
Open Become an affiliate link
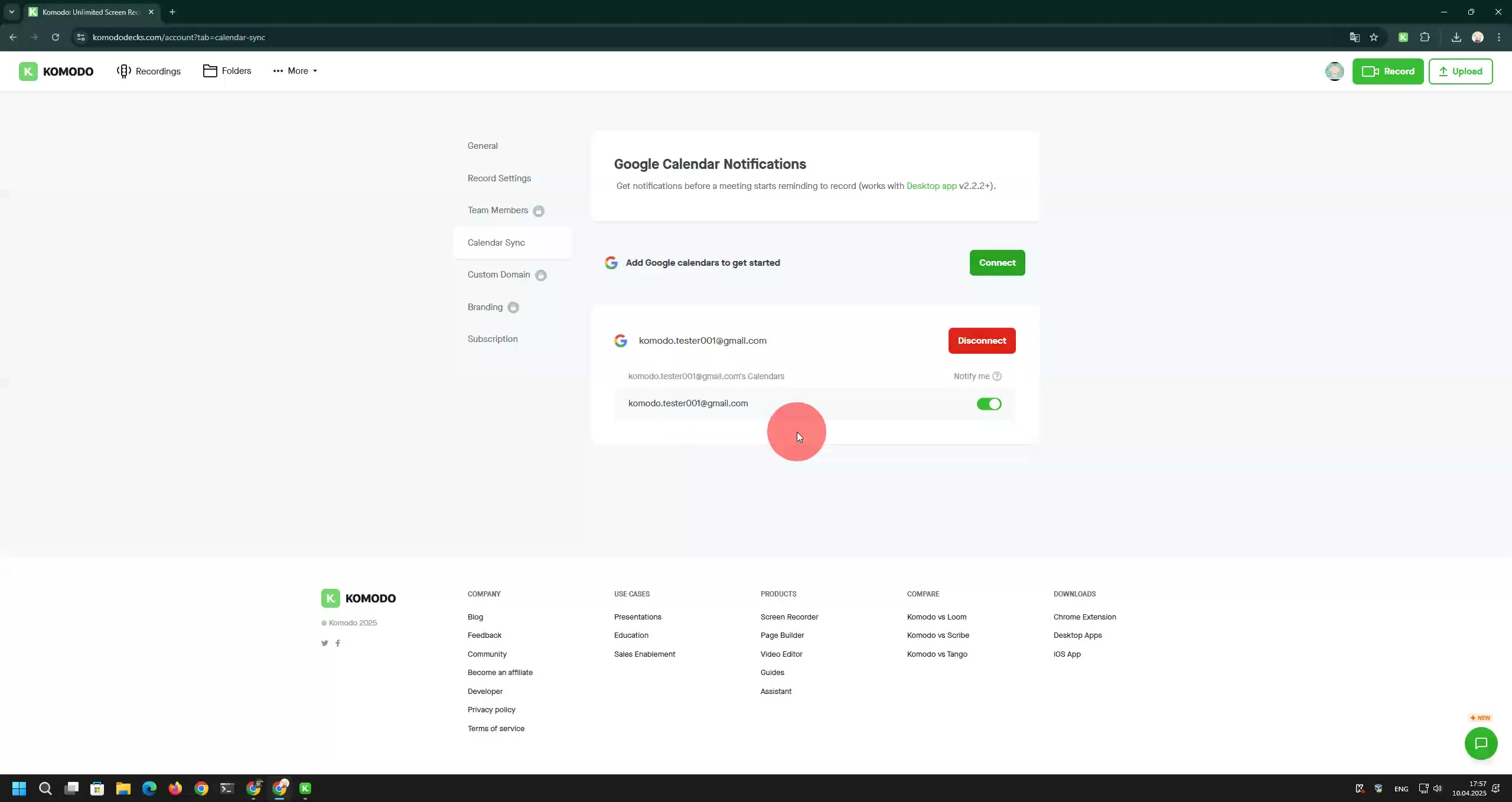point(500,673)
